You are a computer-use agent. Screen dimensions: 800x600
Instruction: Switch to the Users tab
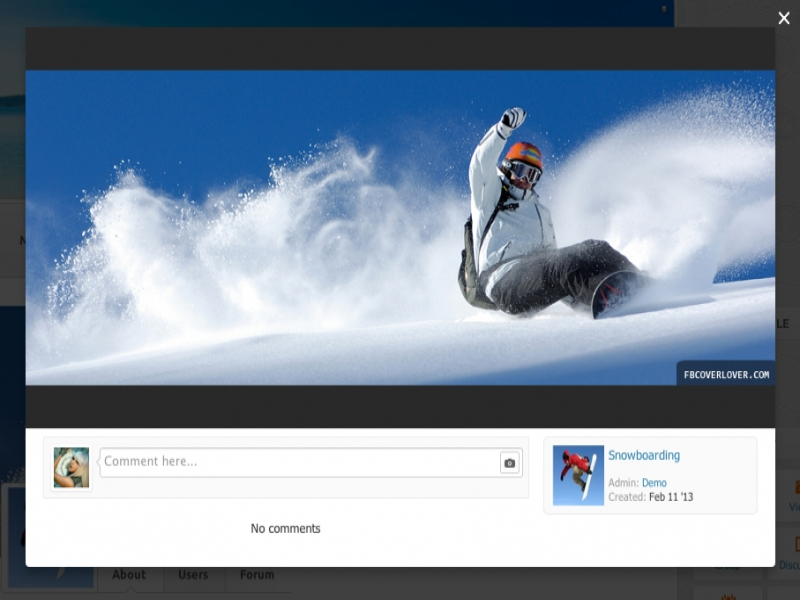[x=193, y=575]
